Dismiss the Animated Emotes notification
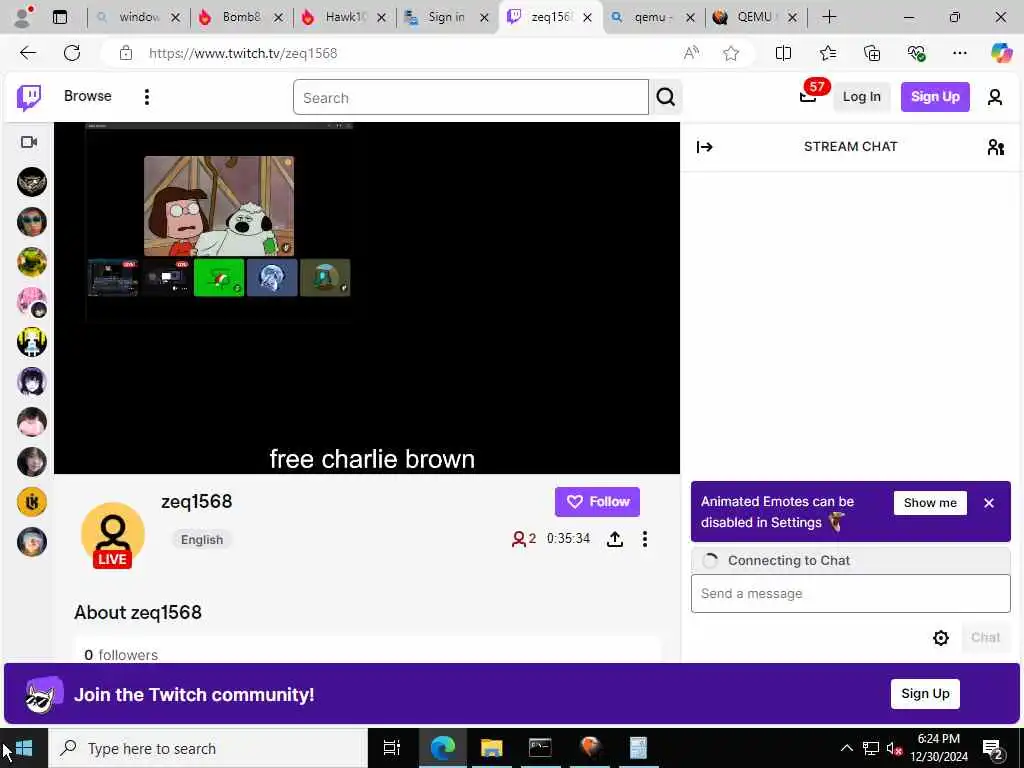The image size is (1024, 768). point(989,503)
